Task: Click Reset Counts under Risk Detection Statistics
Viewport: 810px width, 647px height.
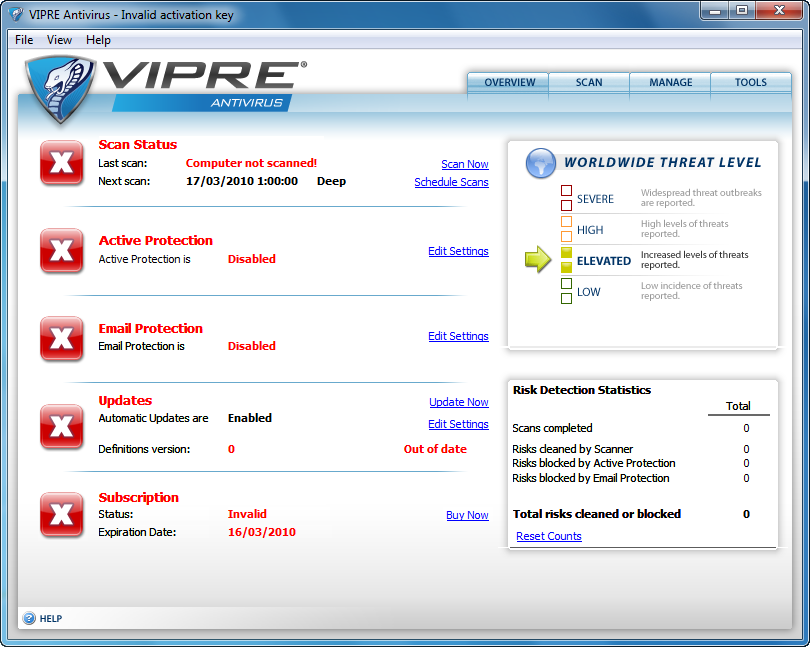Action: tap(549, 536)
